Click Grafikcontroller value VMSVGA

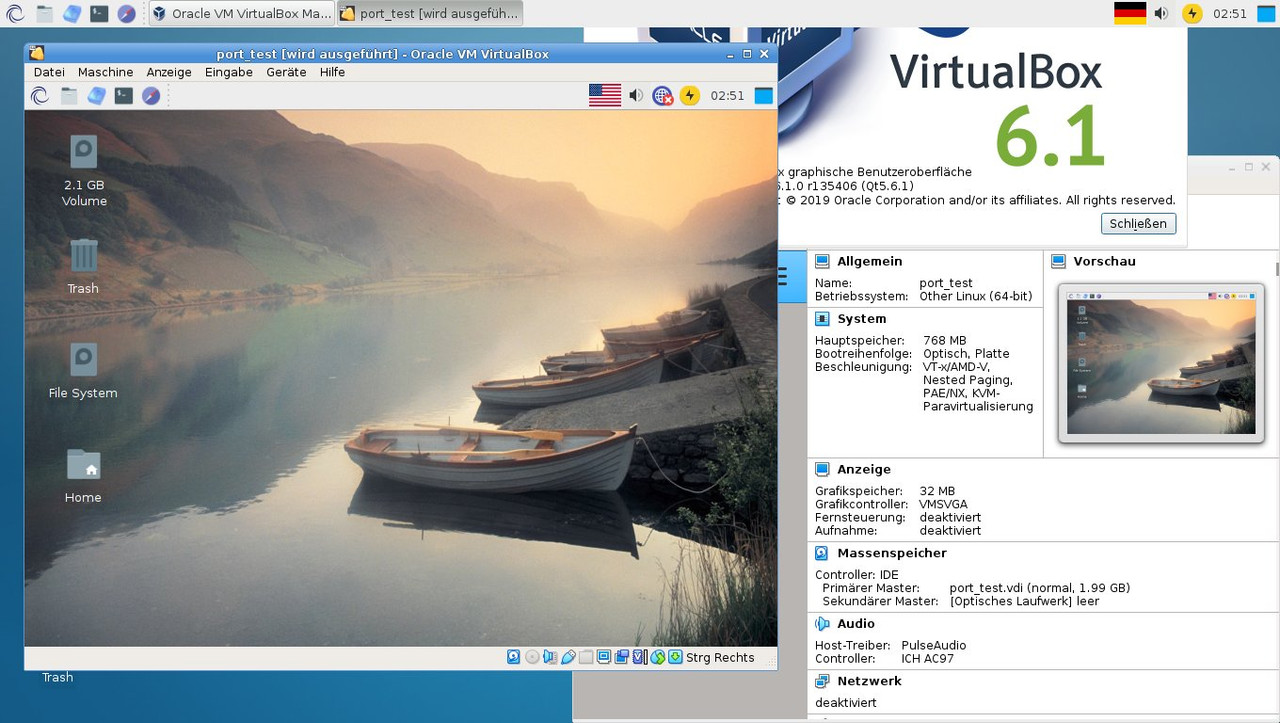click(x=943, y=505)
